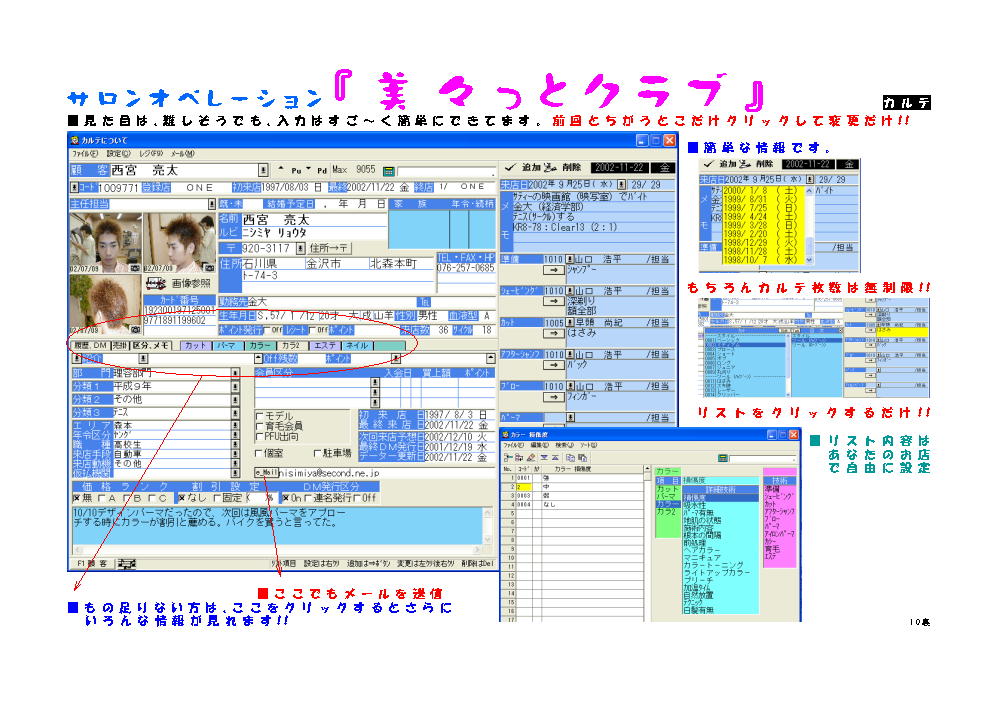Open the 主任担当 dropdown
Image resolution: width=999 pixels, height=706 pixels.
212,204
